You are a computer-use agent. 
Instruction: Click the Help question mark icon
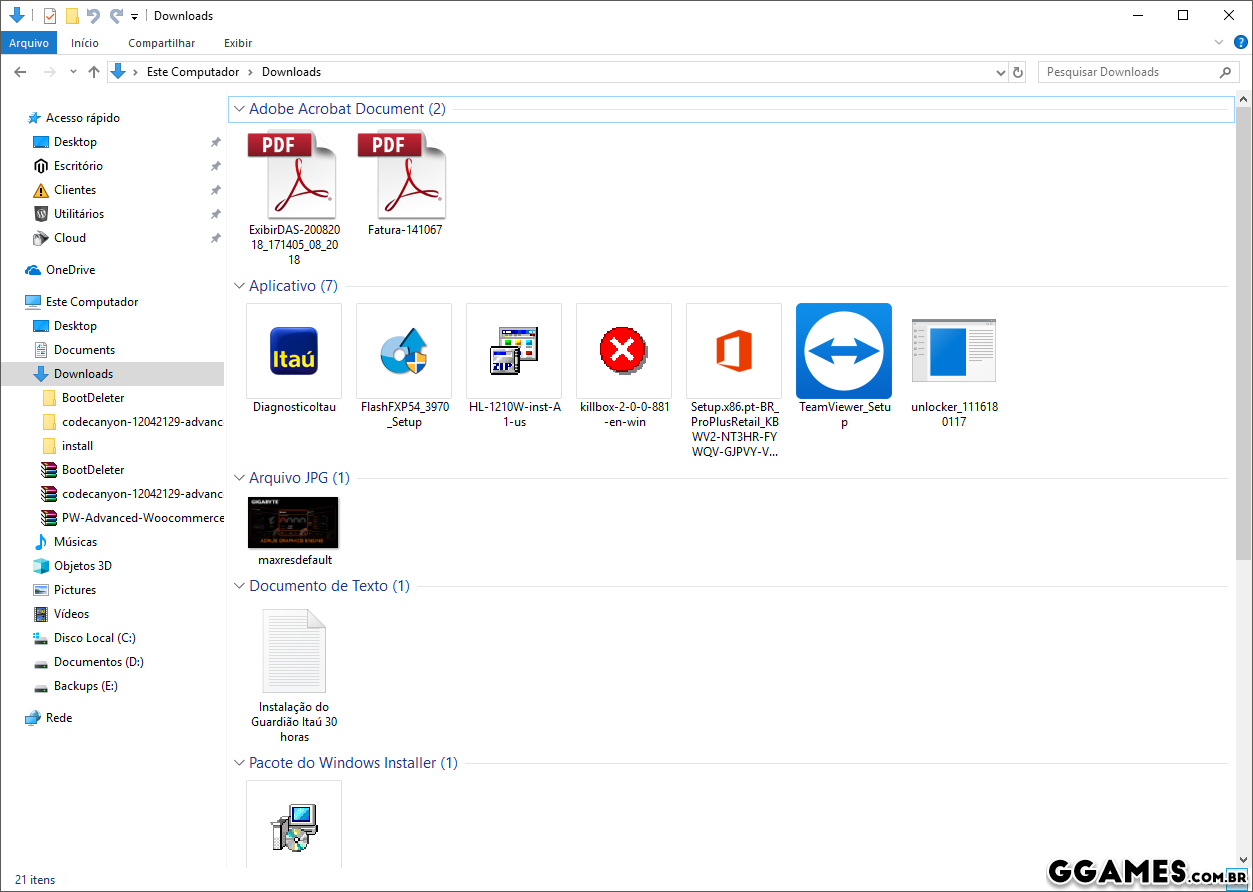click(1241, 42)
